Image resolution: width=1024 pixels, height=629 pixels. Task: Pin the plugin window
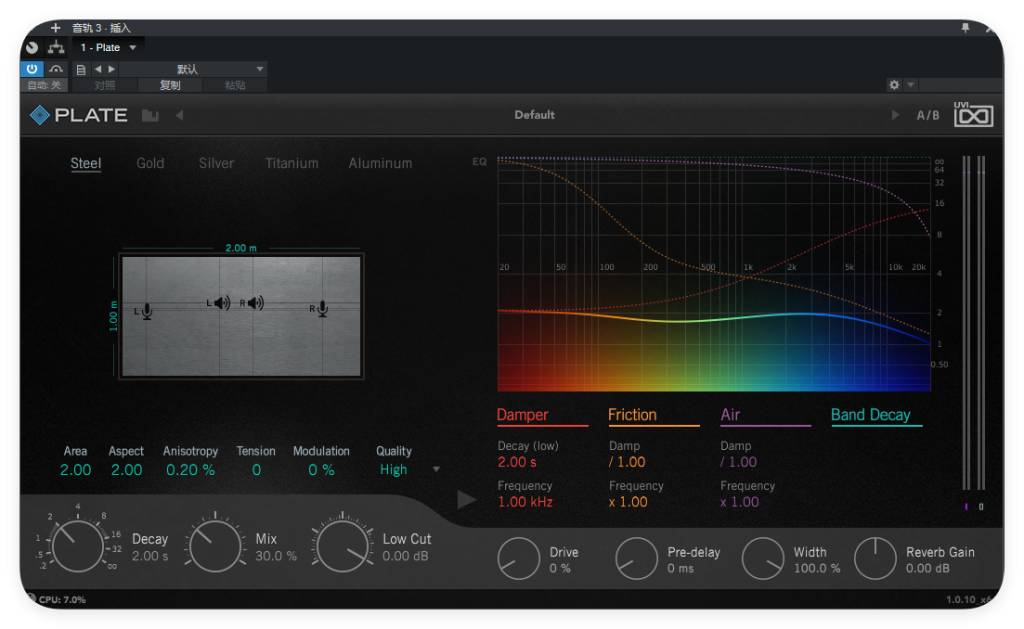click(x=965, y=27)
